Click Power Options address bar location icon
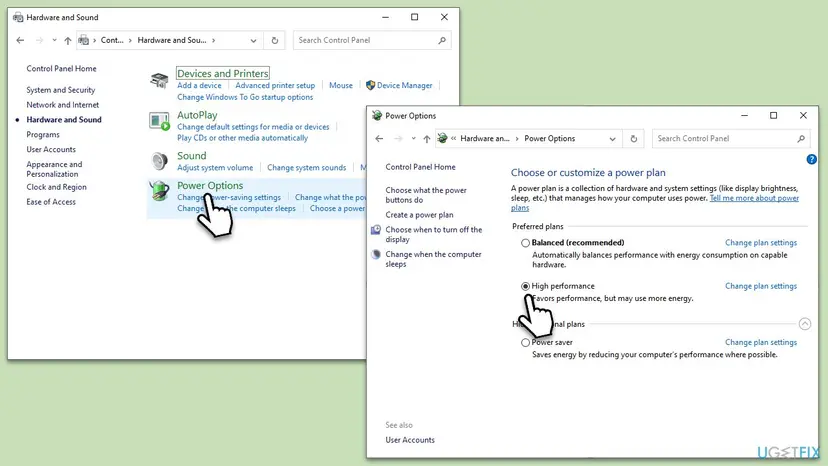This screenshot has width=828, height=466. (x=443, y=138)
